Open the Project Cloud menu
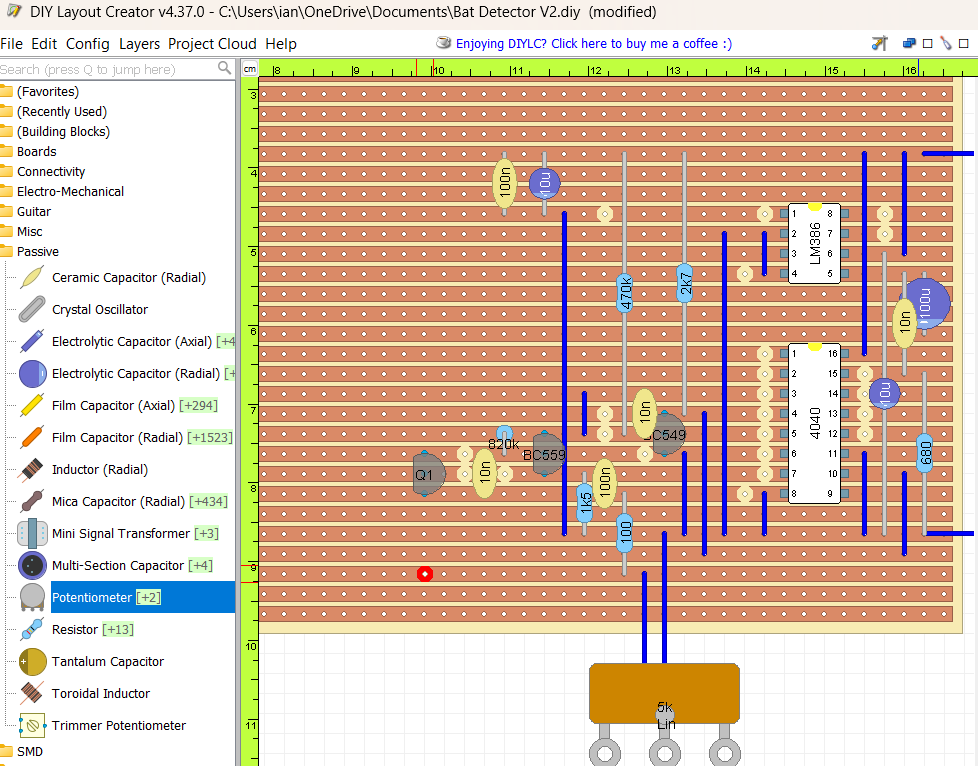Viewport: 978px width, 766px height. click(x=212, y=44)
